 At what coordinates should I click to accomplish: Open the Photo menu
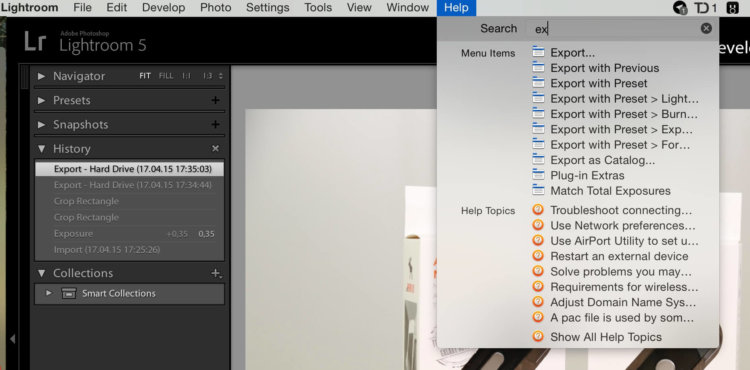point(215,8)
